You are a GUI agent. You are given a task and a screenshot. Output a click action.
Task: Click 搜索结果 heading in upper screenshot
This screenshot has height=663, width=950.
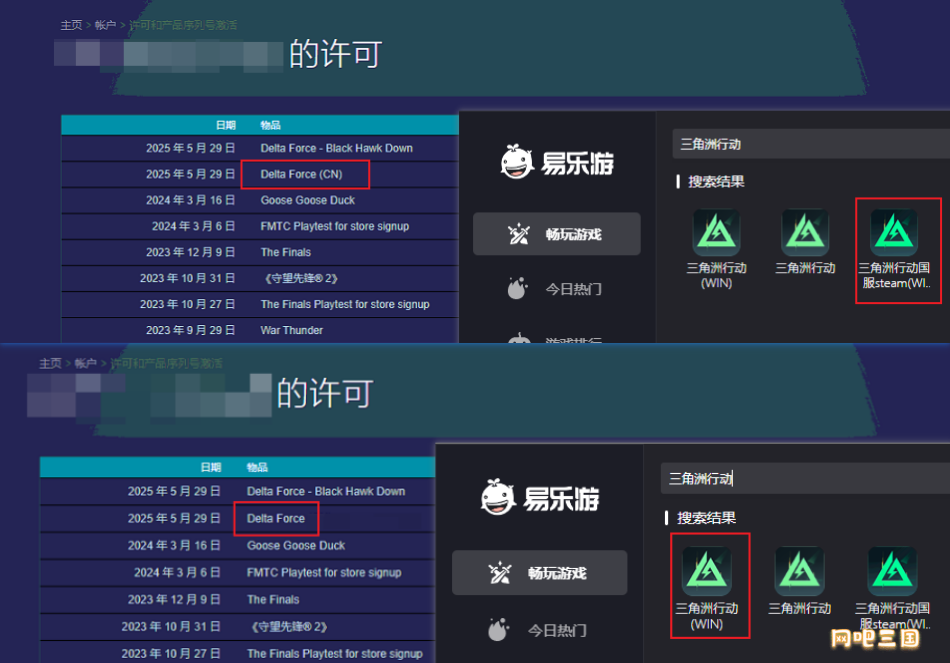[x=716, y=181]
